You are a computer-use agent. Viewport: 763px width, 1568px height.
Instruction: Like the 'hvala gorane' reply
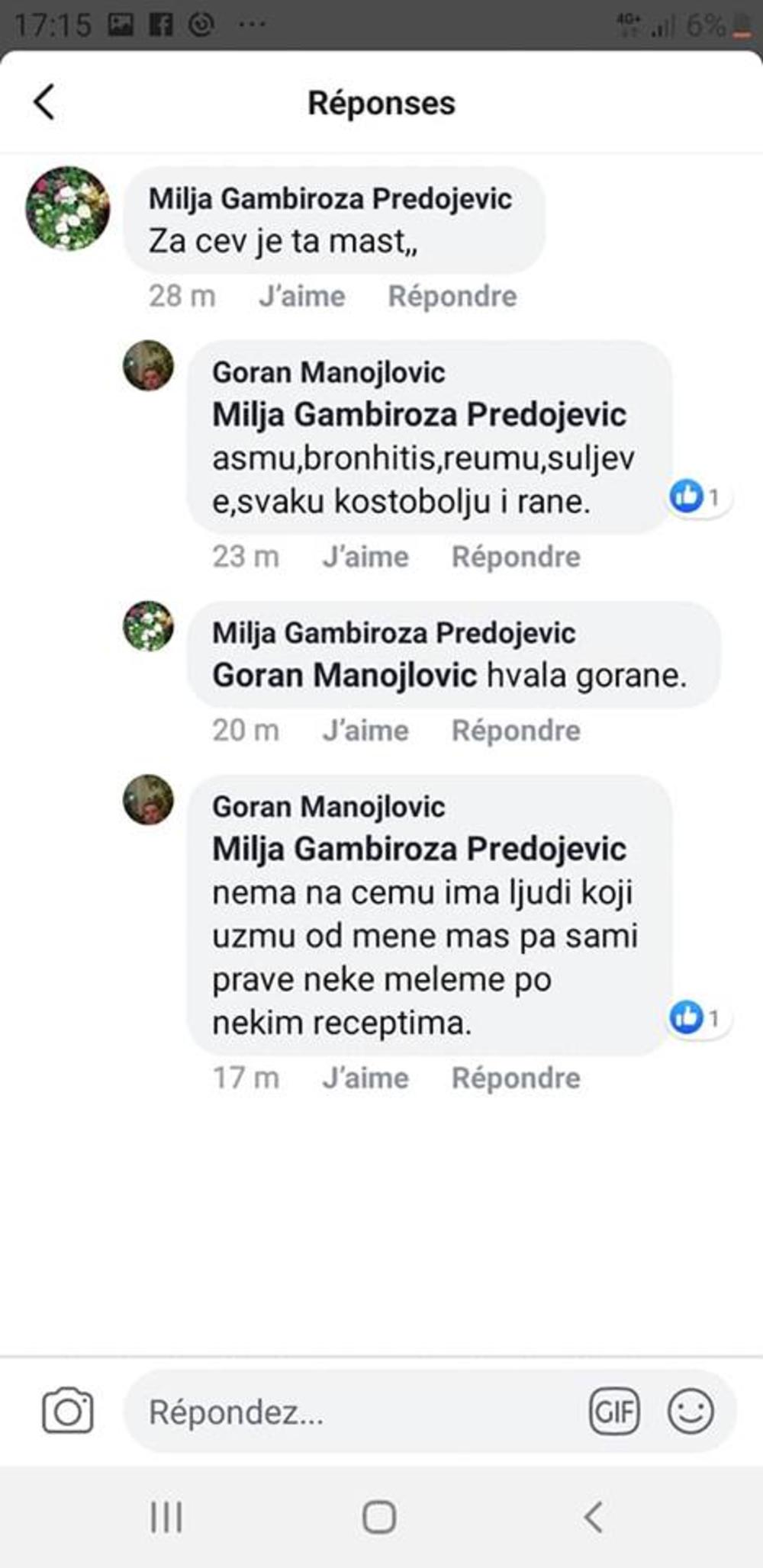click(x=365, y=731)
